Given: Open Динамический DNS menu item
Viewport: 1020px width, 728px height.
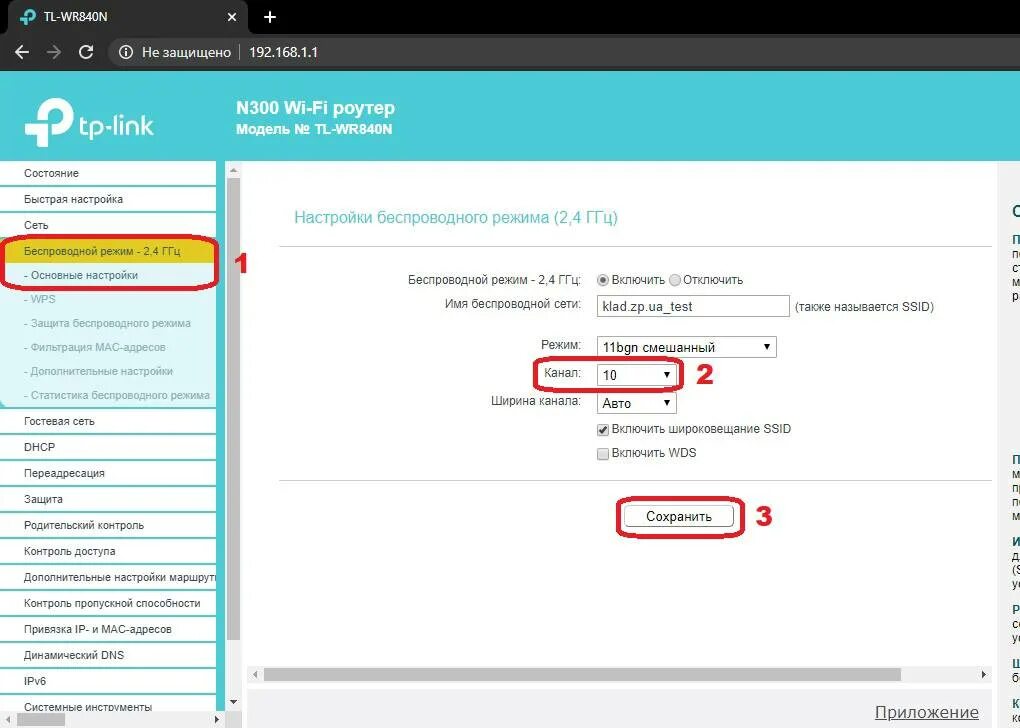Looking at the screenshot, I should (108, 655).
